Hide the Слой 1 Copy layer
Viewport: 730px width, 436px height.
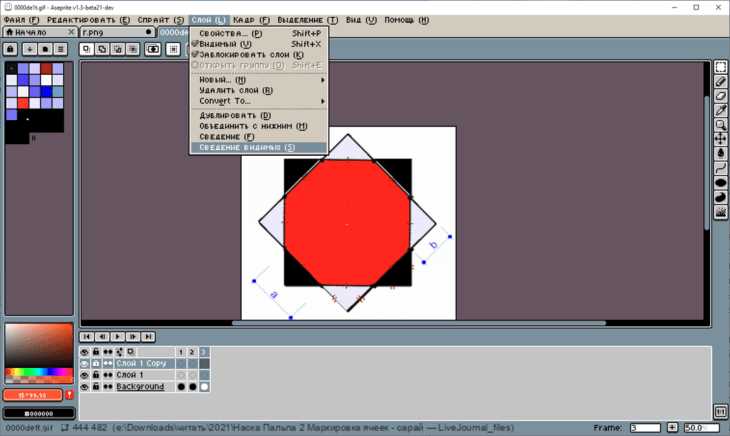[84, 363]
